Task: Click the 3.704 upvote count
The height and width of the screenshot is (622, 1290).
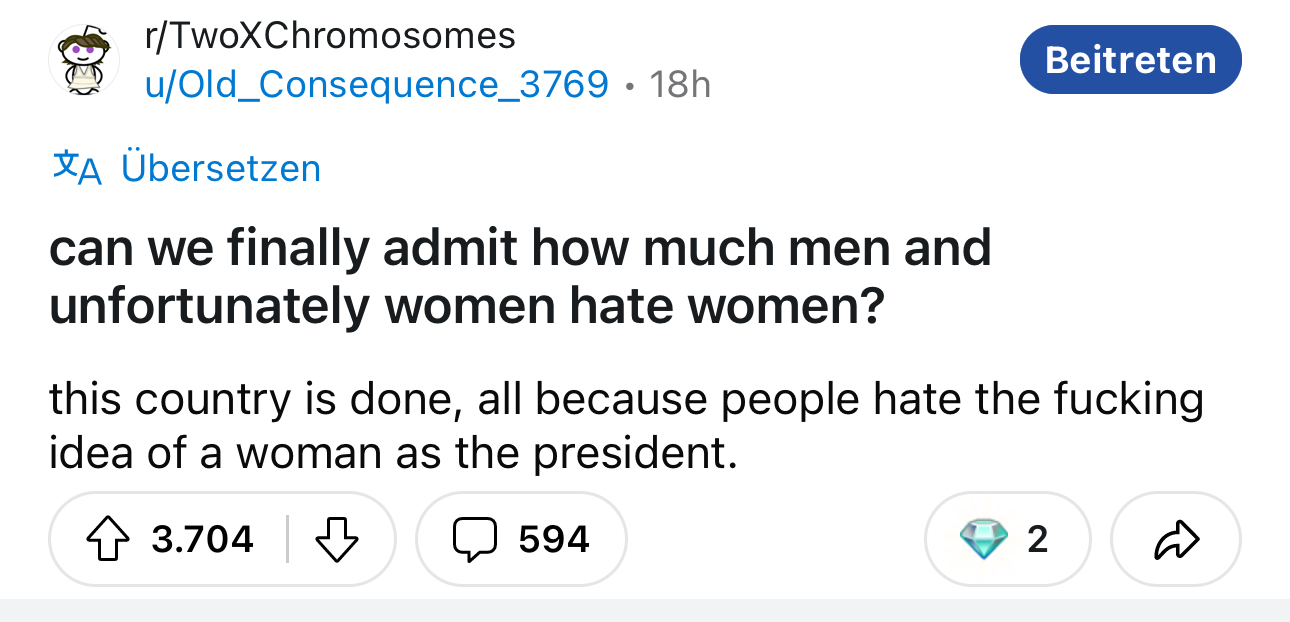Action: point(203,540)
